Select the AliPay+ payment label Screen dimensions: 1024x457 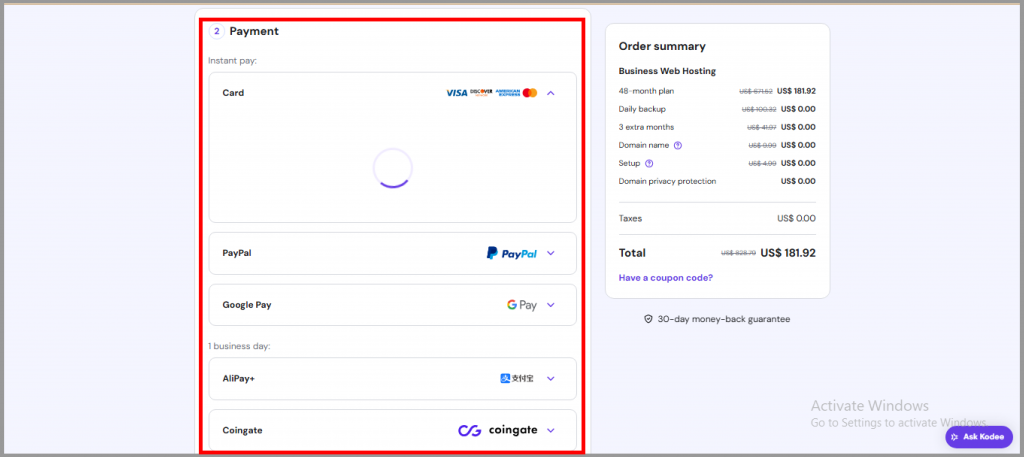[238, 379]
